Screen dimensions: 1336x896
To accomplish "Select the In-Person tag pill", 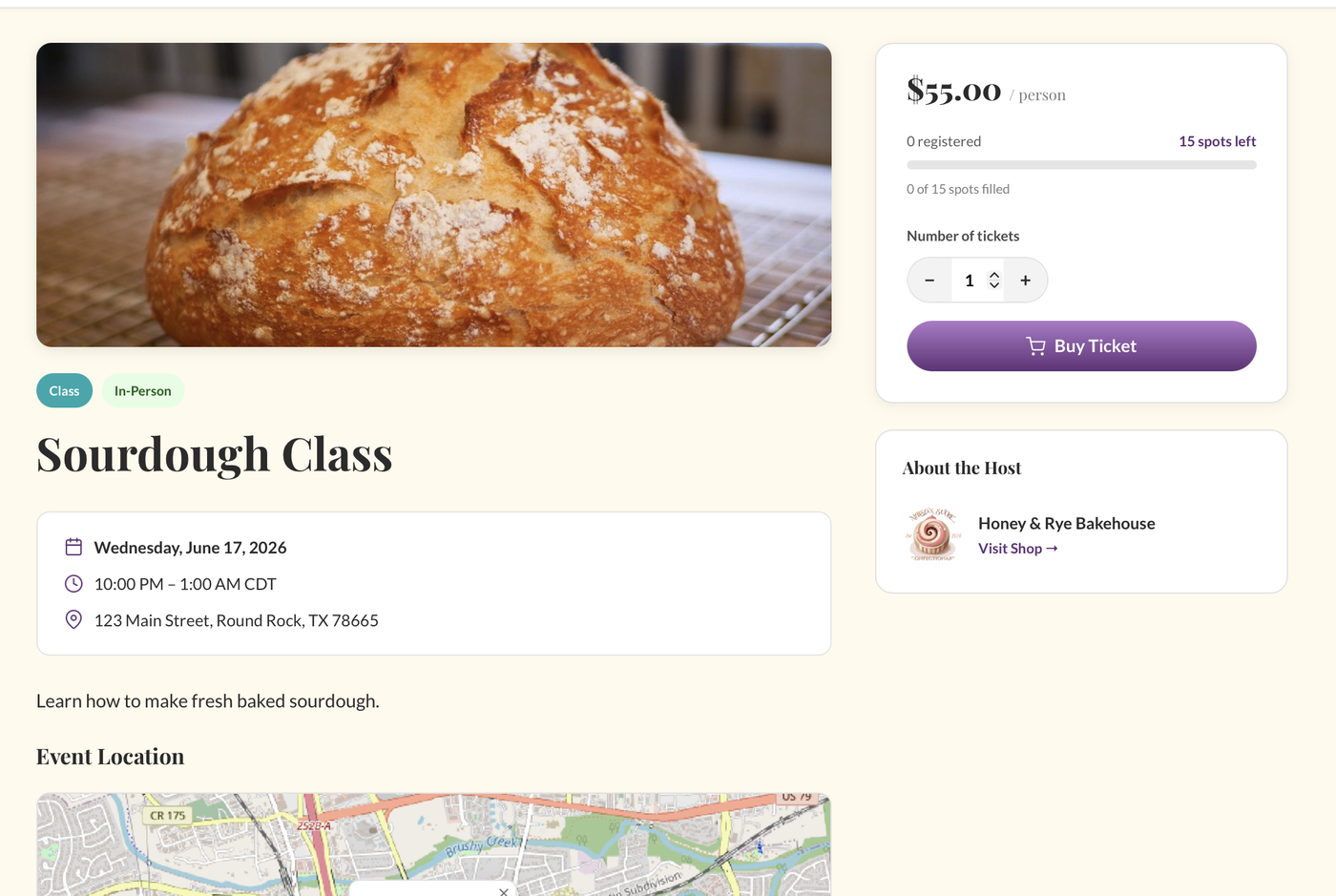I will tap(142, 390).
